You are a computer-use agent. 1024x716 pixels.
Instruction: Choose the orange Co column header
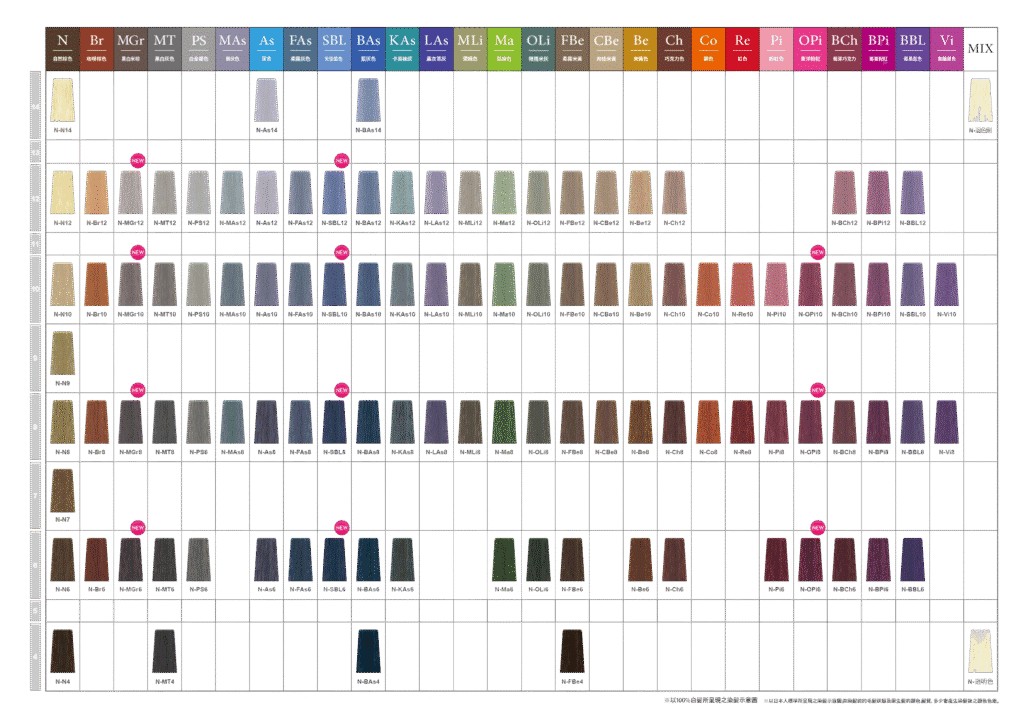pyautogui.click(x=708, y=47)
